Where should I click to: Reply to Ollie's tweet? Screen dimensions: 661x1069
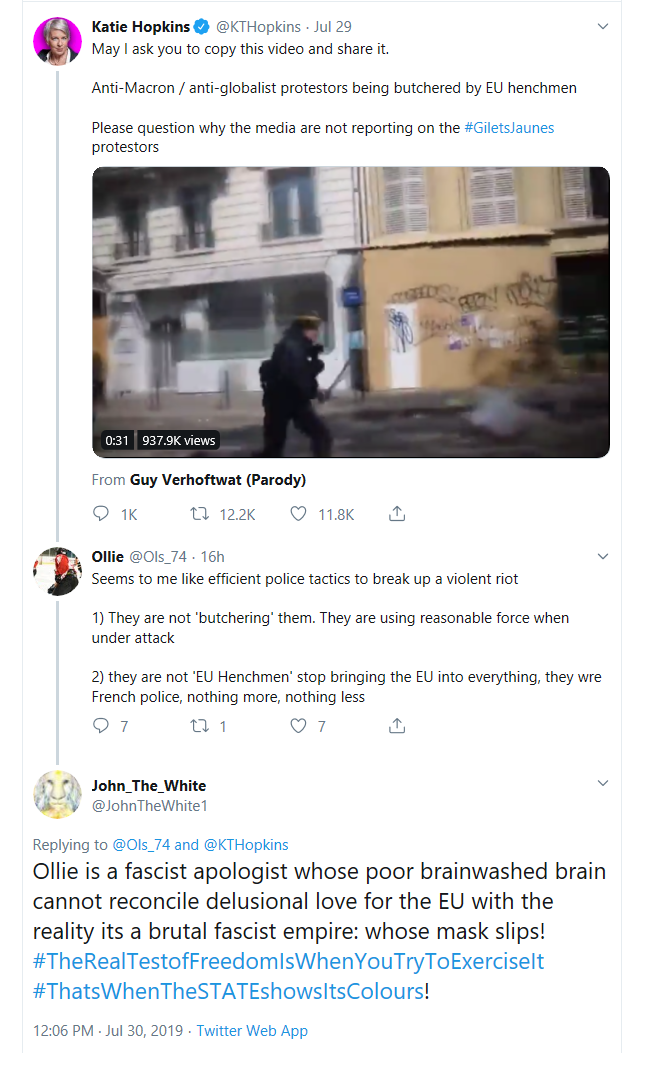click(x=101, y=725)
